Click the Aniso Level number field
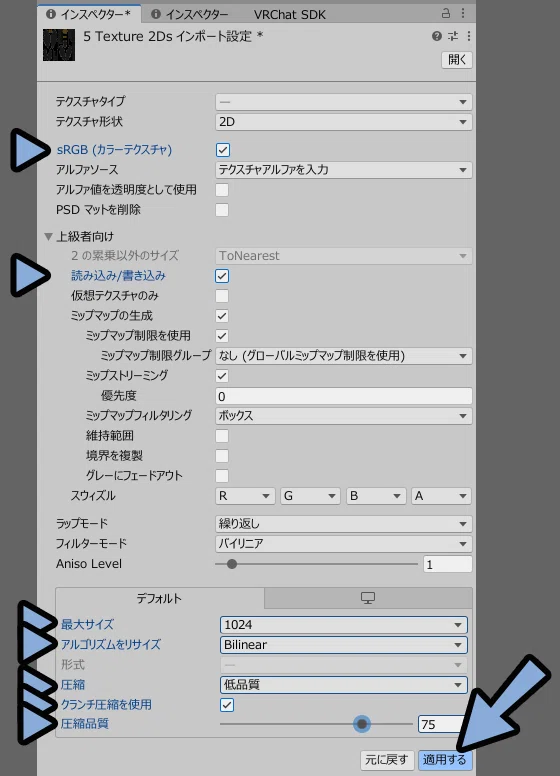The image size is (560, 776). click(448, 564)
